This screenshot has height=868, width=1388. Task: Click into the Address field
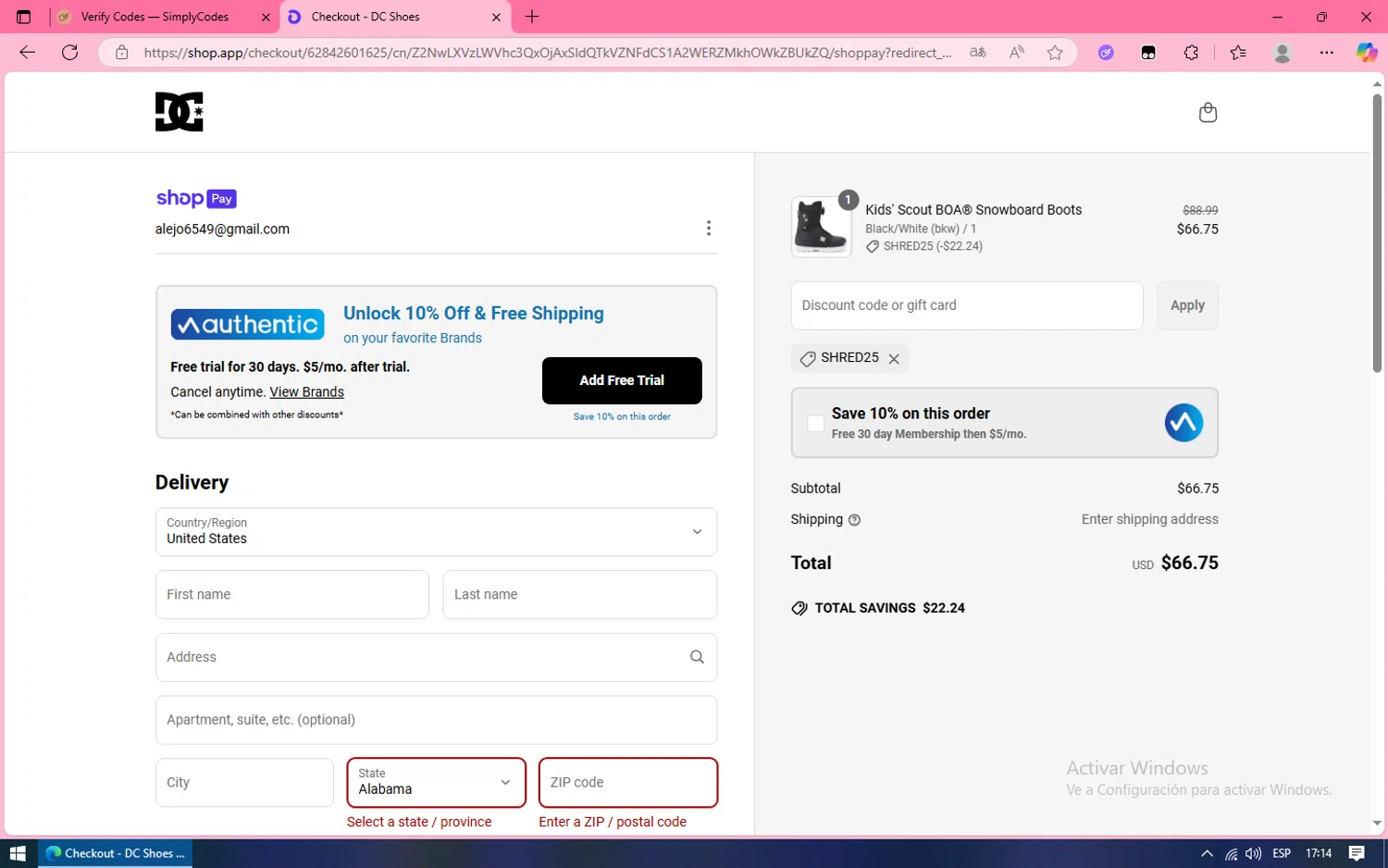436,657
